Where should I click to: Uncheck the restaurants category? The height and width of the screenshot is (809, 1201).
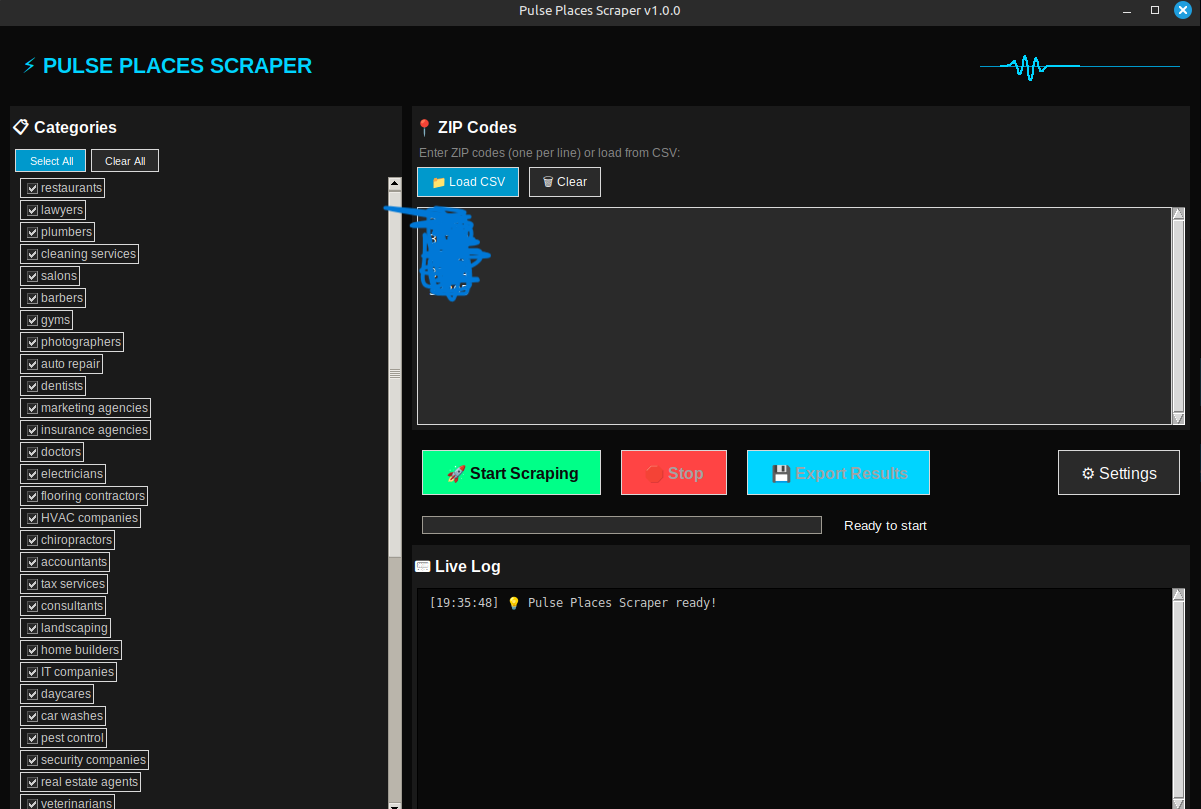coord(32,187)
